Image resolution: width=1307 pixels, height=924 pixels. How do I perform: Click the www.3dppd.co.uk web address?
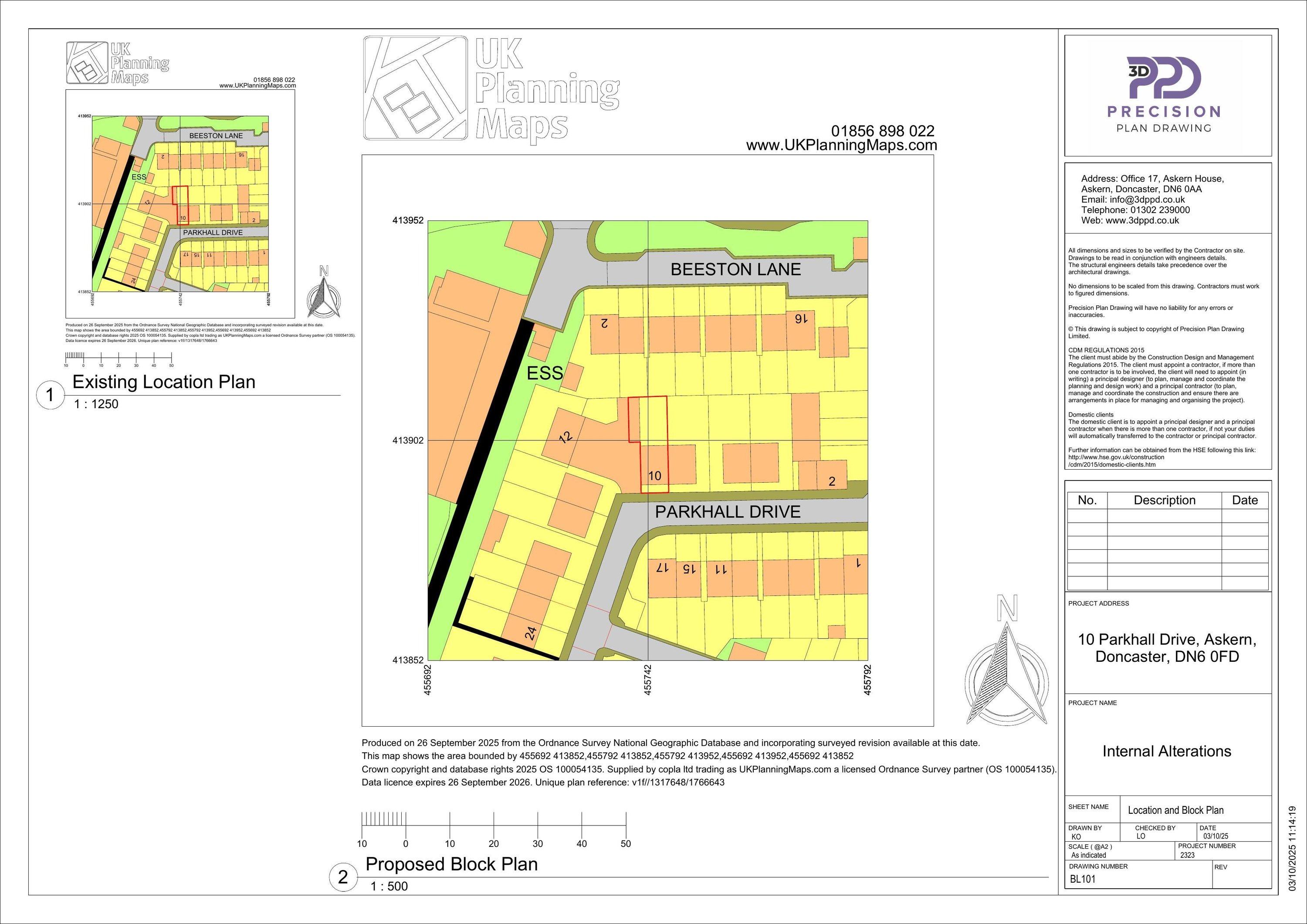[x=1141, y=220]
